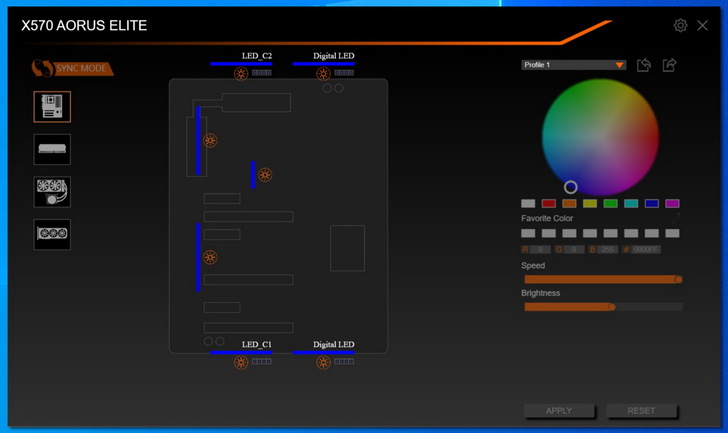Toggle the Sync Mode button
Image resolution: width=728 pixels, height=433 pixels.
coord(72,69)
